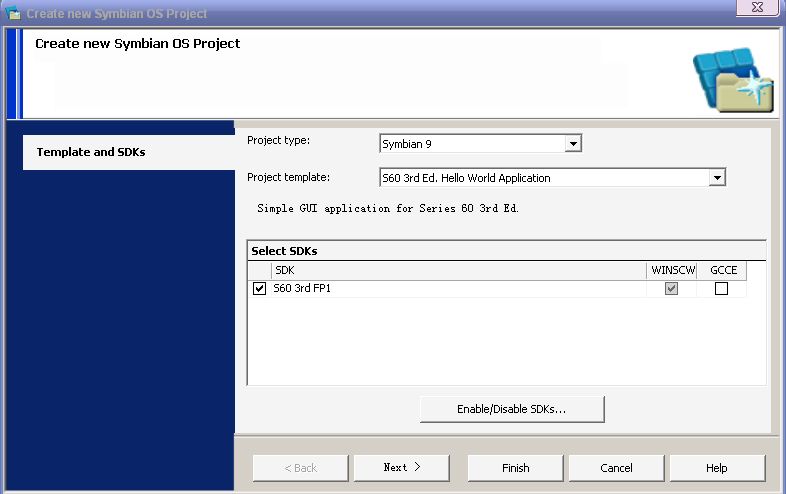Click the GCCE column header

pyautogui.click(x=722, y=270)
